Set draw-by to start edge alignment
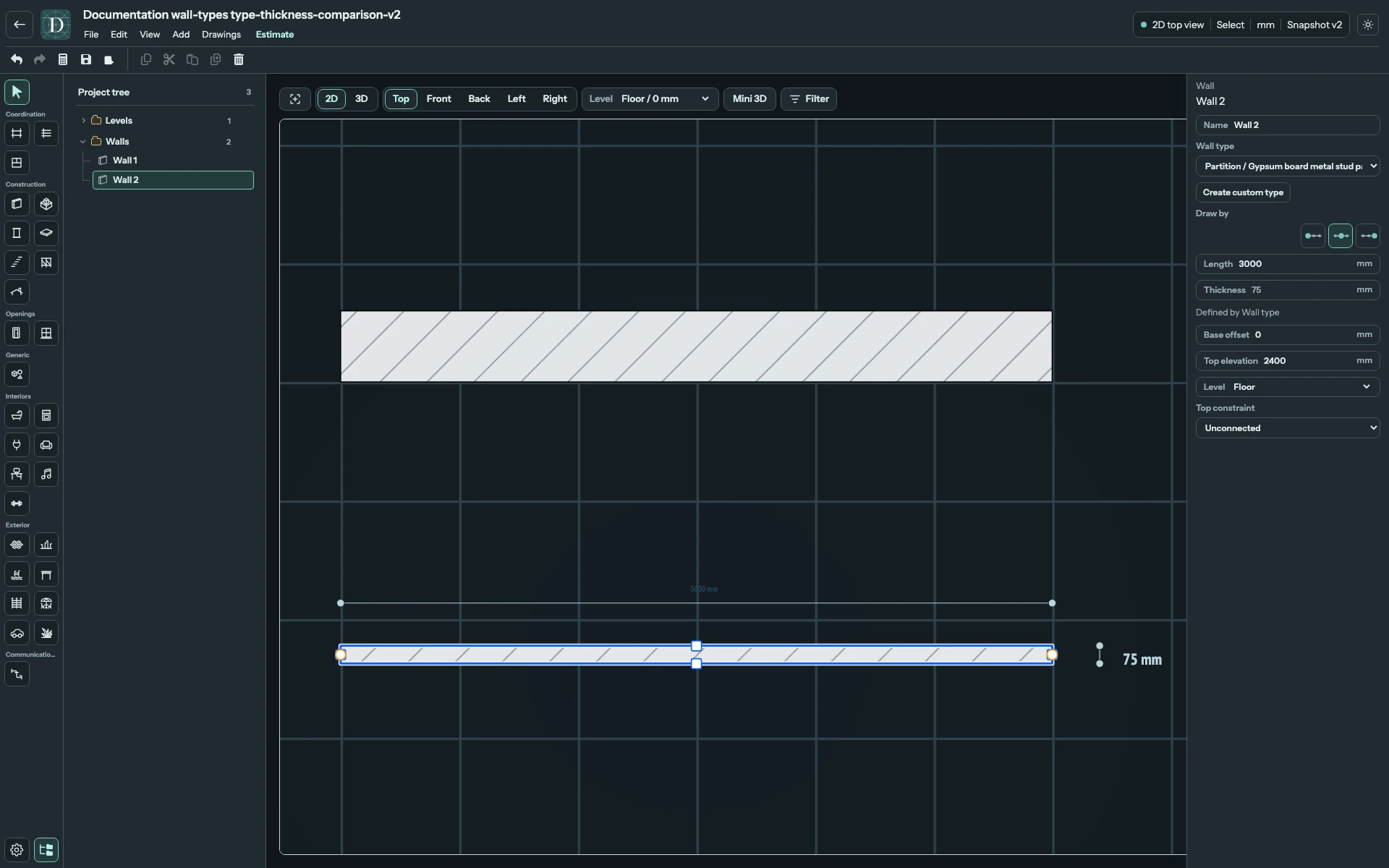The image size is (1389, 868). pos(1313,236)
